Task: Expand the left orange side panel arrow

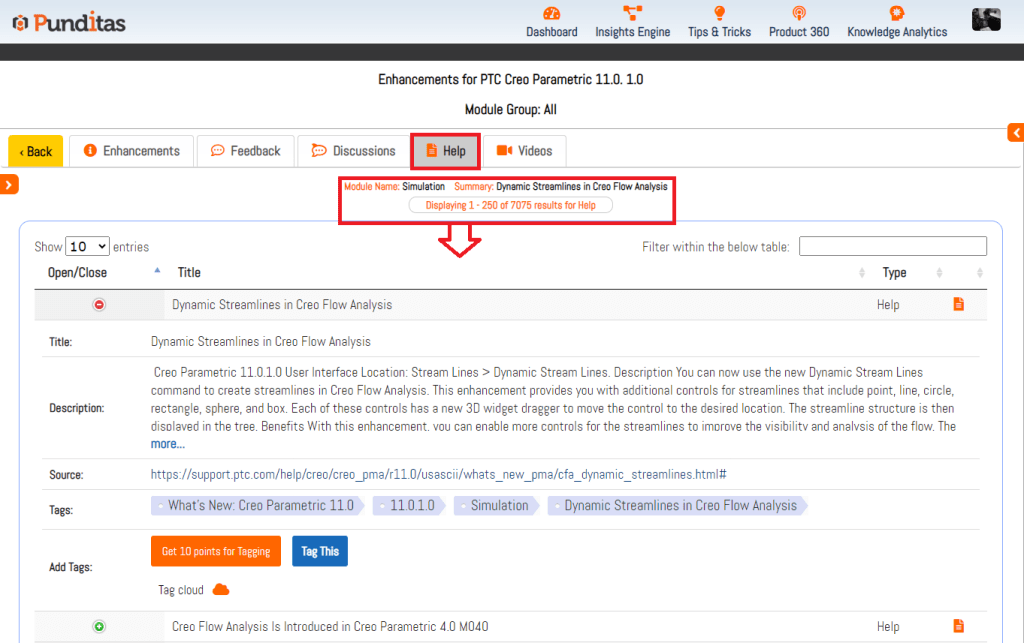Action: tap(9, 184)
